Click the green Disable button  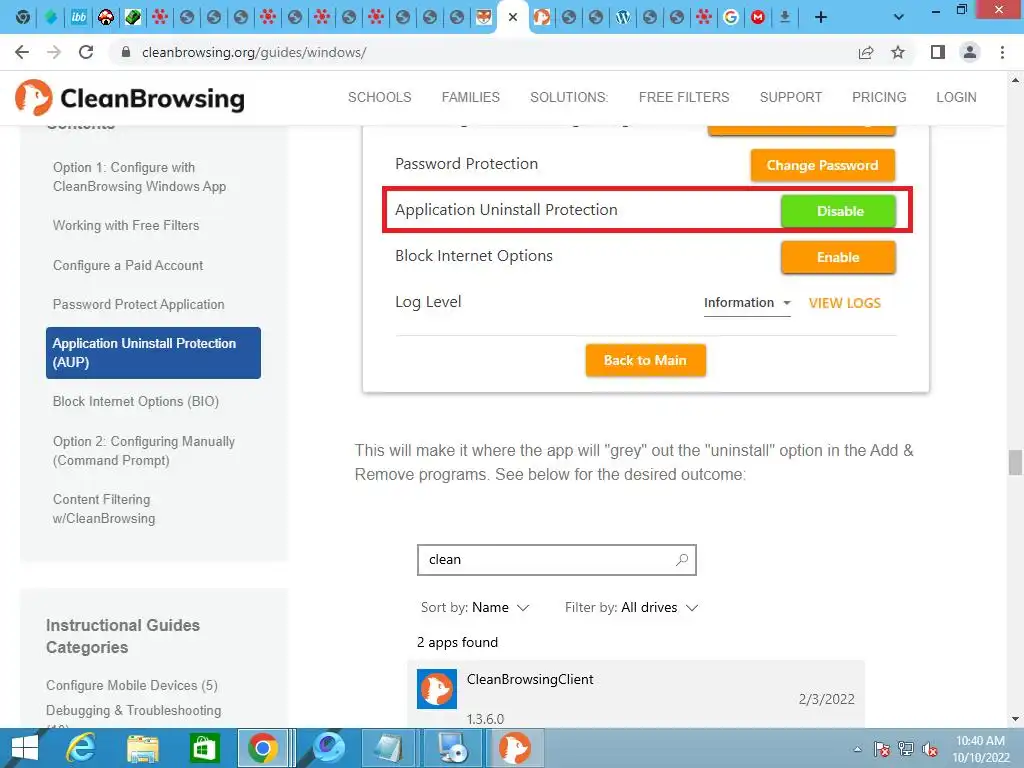coord(839,211)
